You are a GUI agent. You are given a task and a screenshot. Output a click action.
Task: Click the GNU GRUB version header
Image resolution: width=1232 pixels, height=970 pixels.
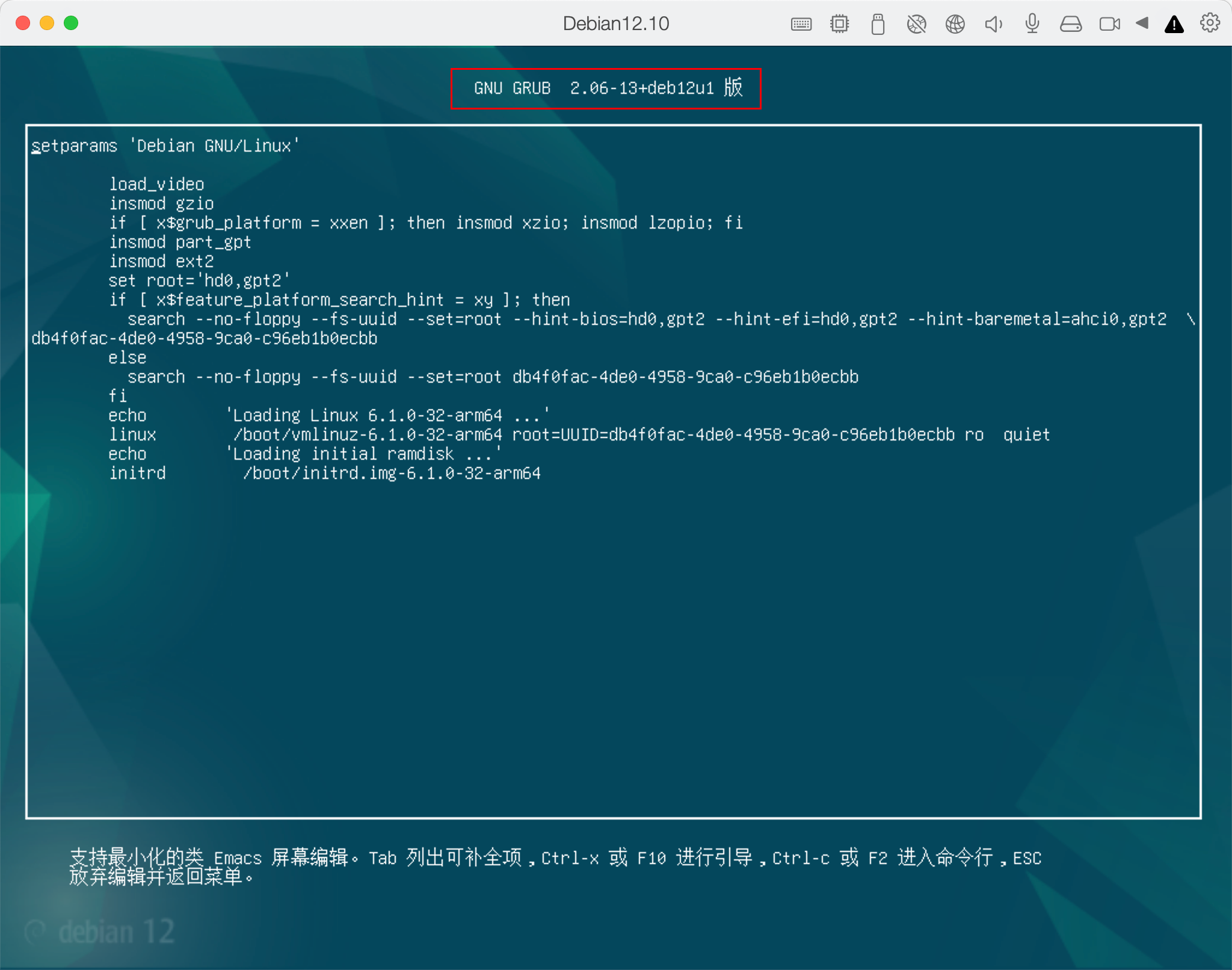[x=606, y=88]
